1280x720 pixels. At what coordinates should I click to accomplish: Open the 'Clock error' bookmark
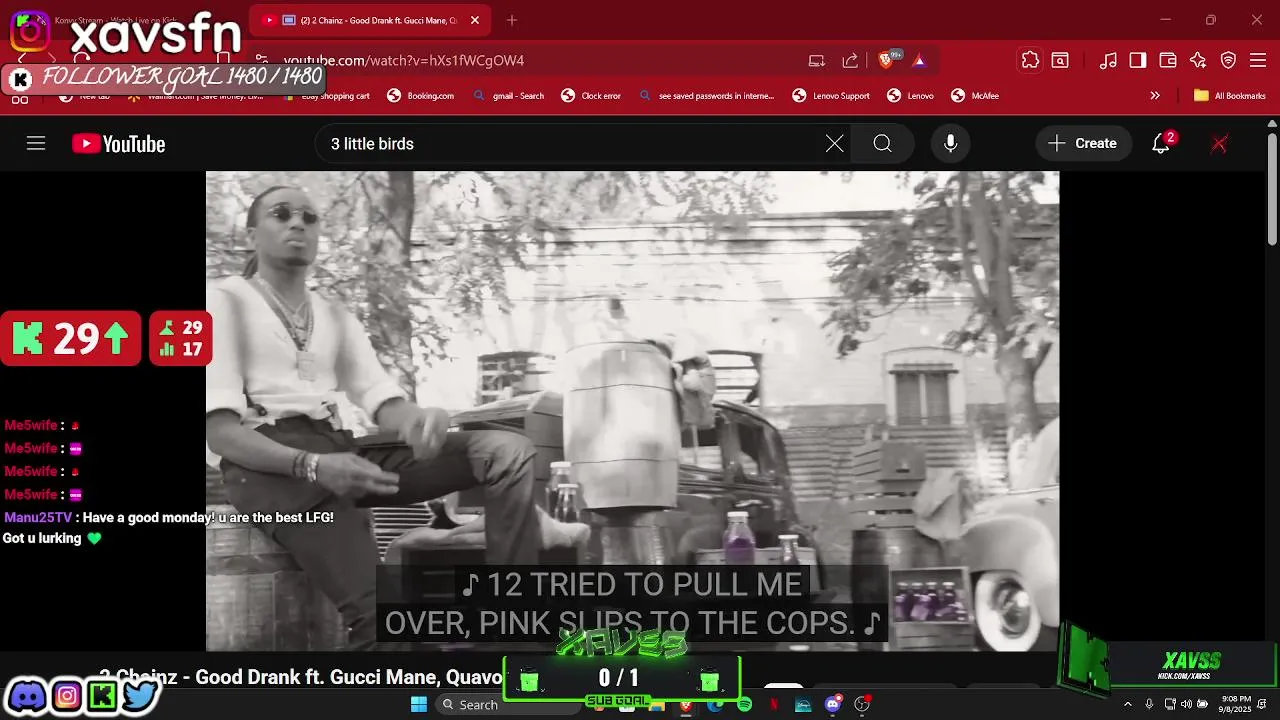coord(591,96)
